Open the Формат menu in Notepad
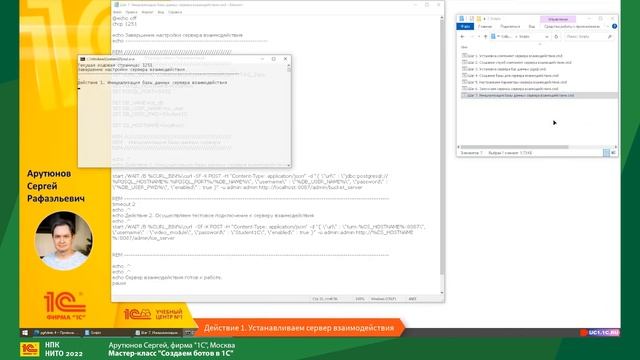 (147, 12)
